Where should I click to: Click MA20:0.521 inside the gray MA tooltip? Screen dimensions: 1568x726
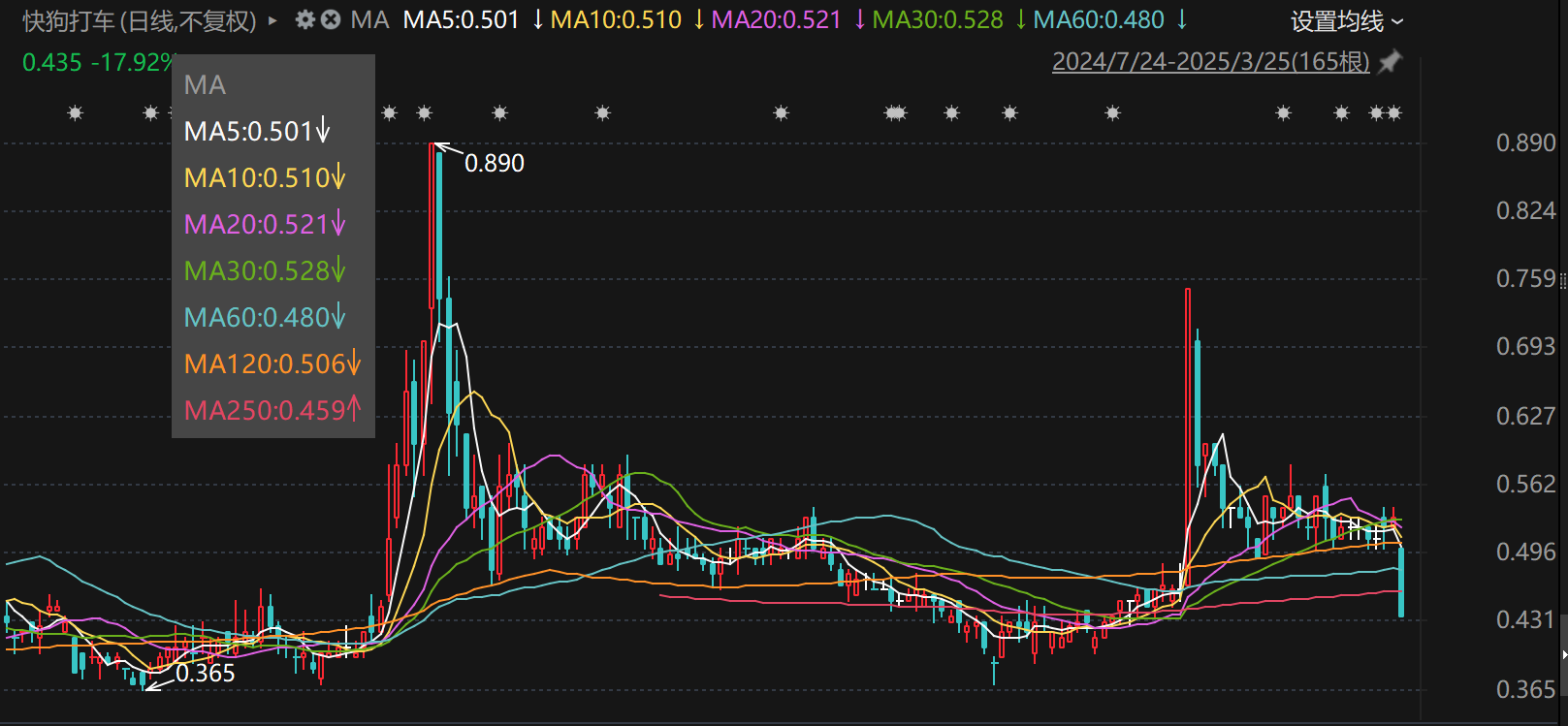click(x=265, y=224)
